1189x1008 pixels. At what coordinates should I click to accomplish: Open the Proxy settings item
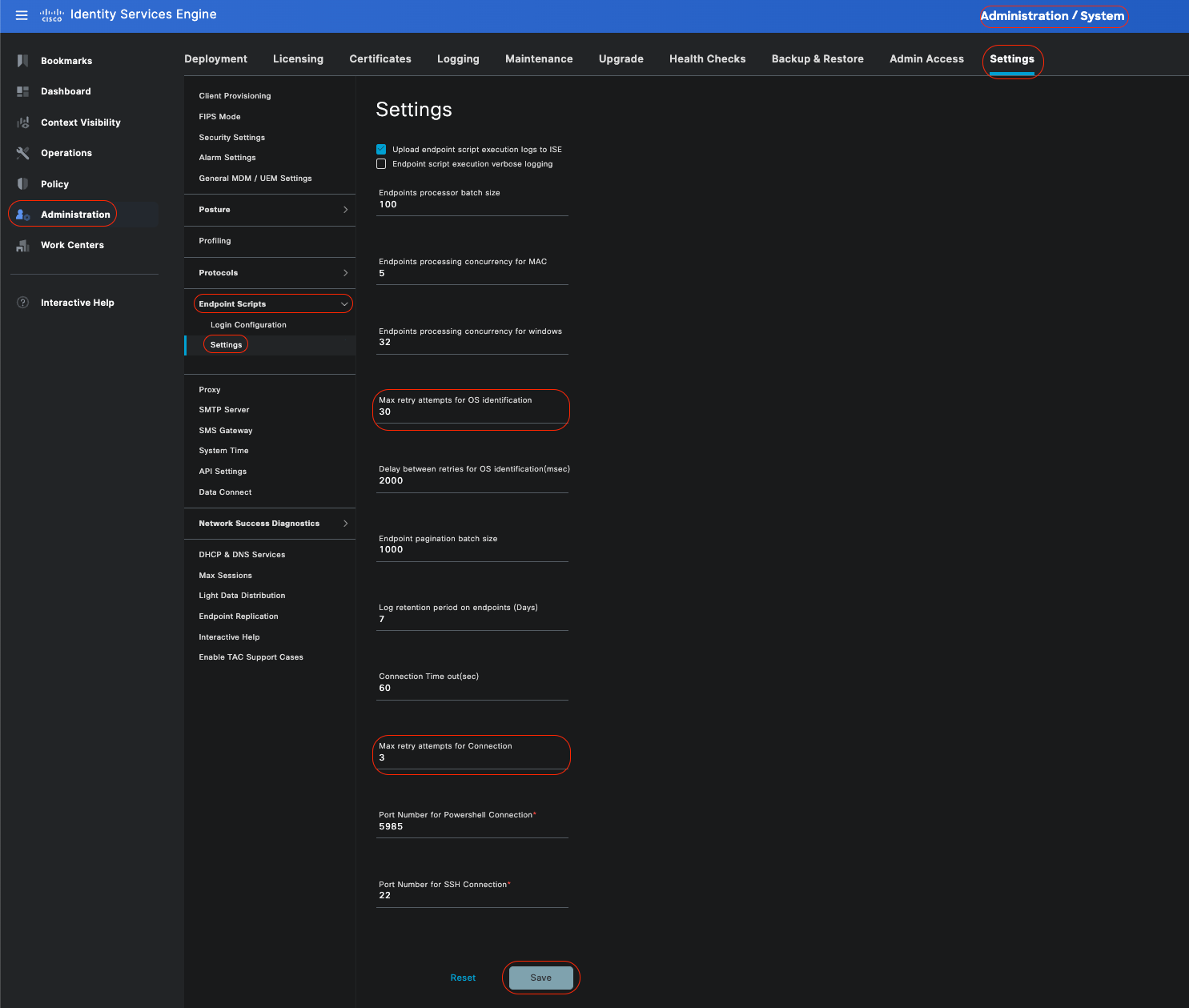(210, 390)
